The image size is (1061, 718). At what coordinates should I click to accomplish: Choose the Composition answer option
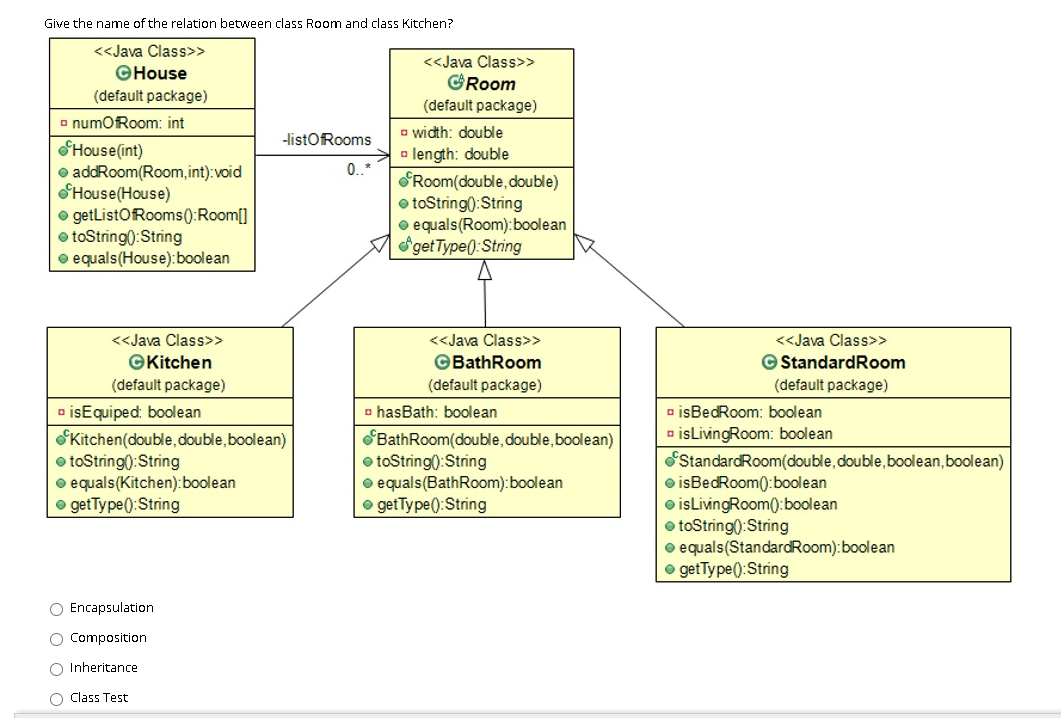(x=56, y=638)
